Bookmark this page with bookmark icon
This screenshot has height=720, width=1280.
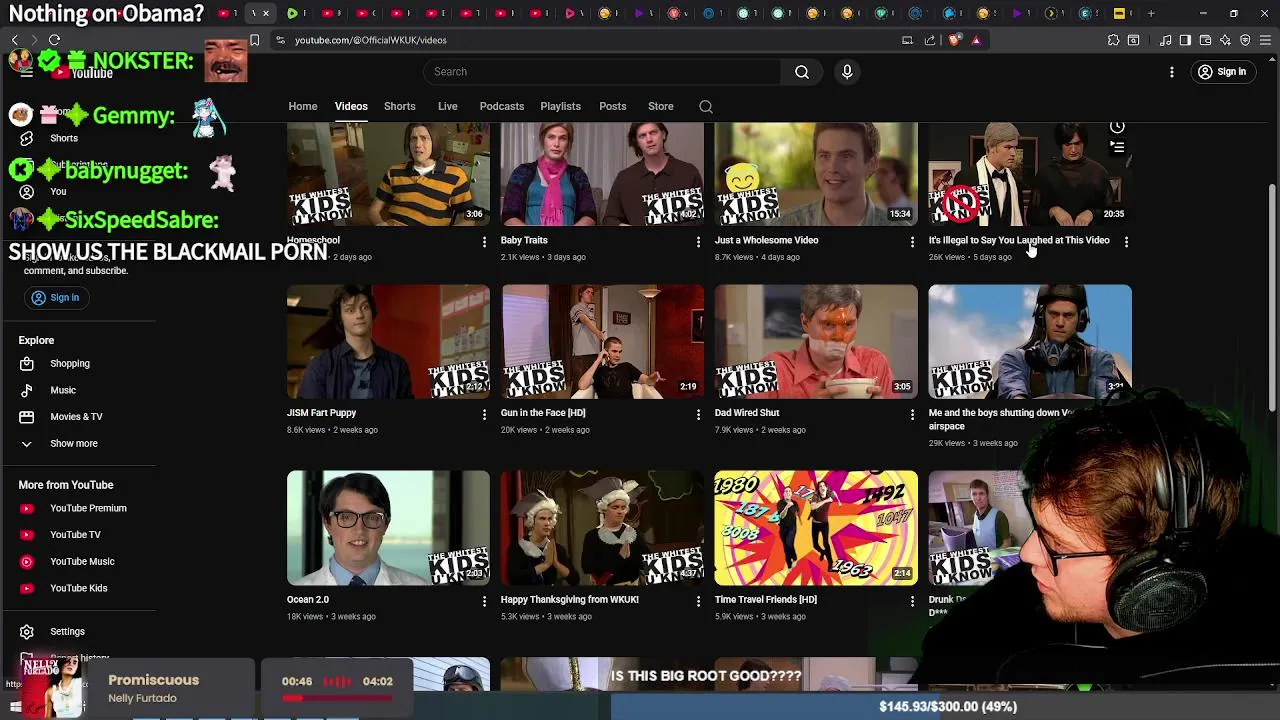254,40
